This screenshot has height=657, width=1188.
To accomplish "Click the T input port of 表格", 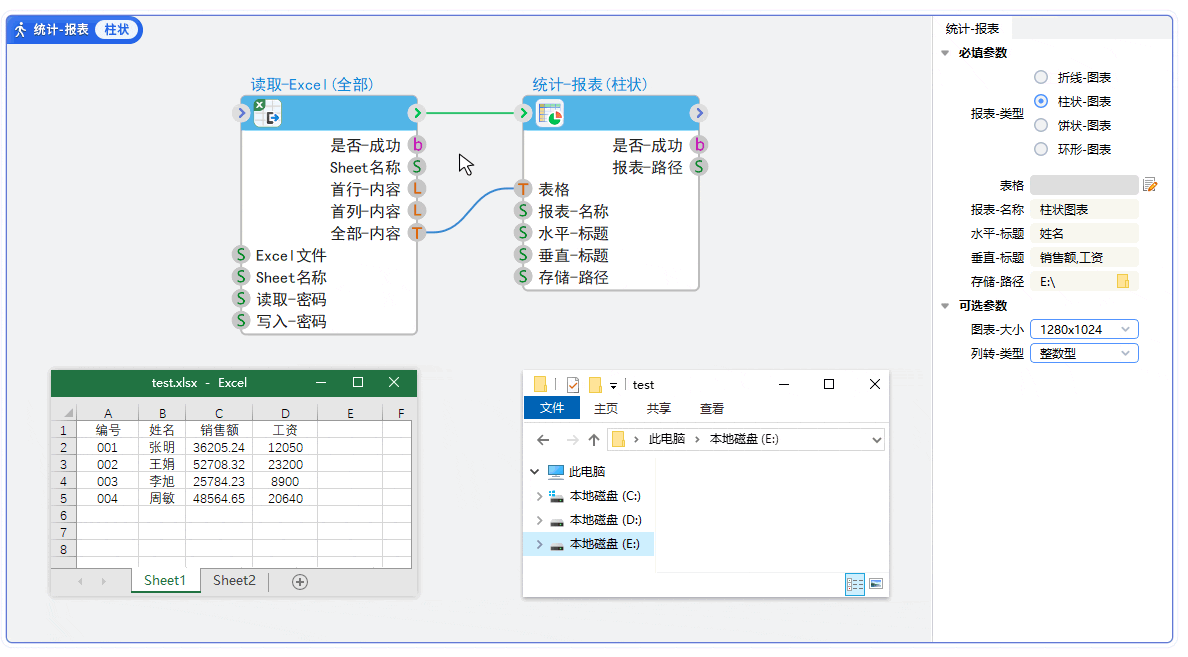I will [x=523, y=188].
